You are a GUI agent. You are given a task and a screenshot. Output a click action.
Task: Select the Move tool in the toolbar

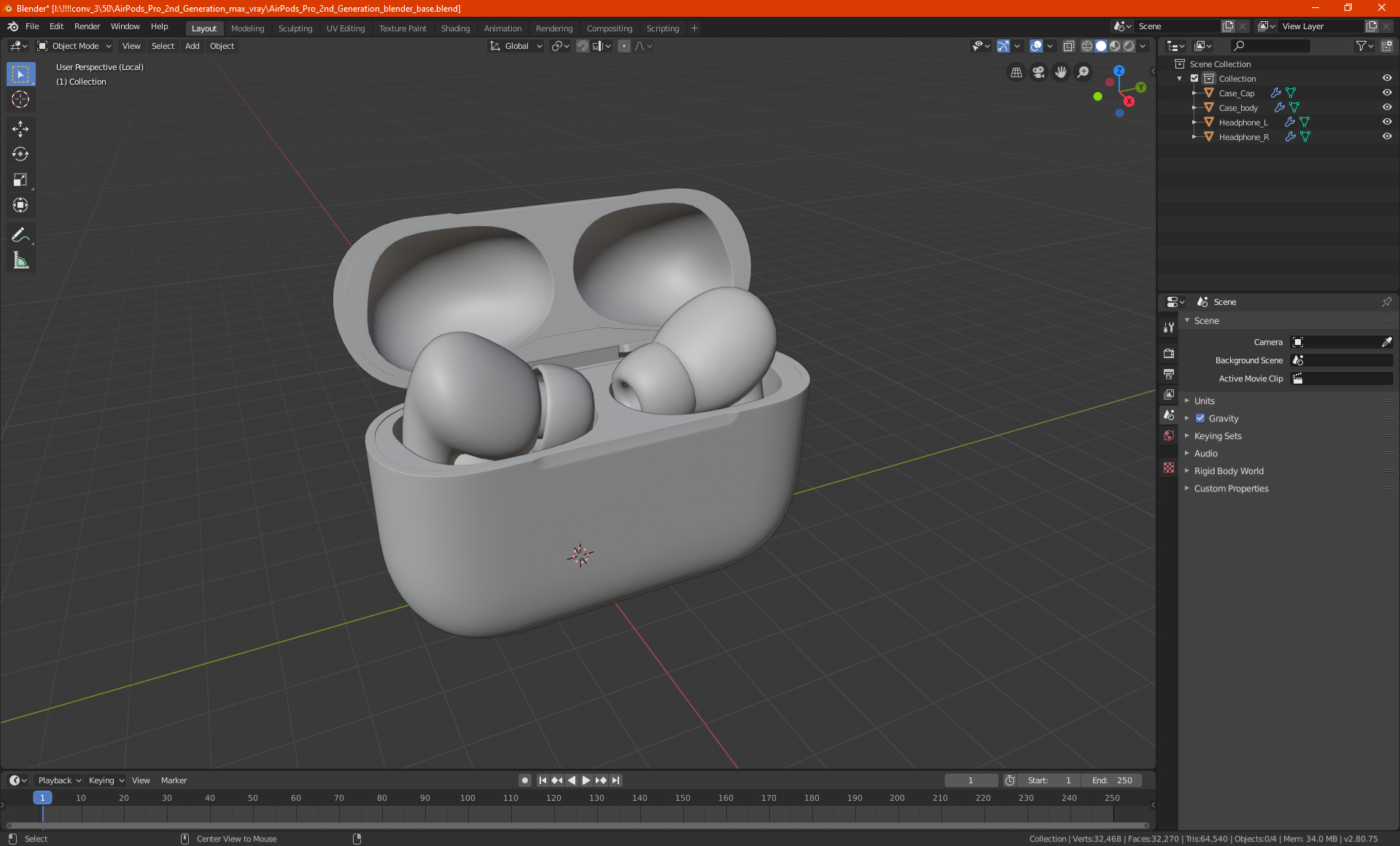[20, 129]
